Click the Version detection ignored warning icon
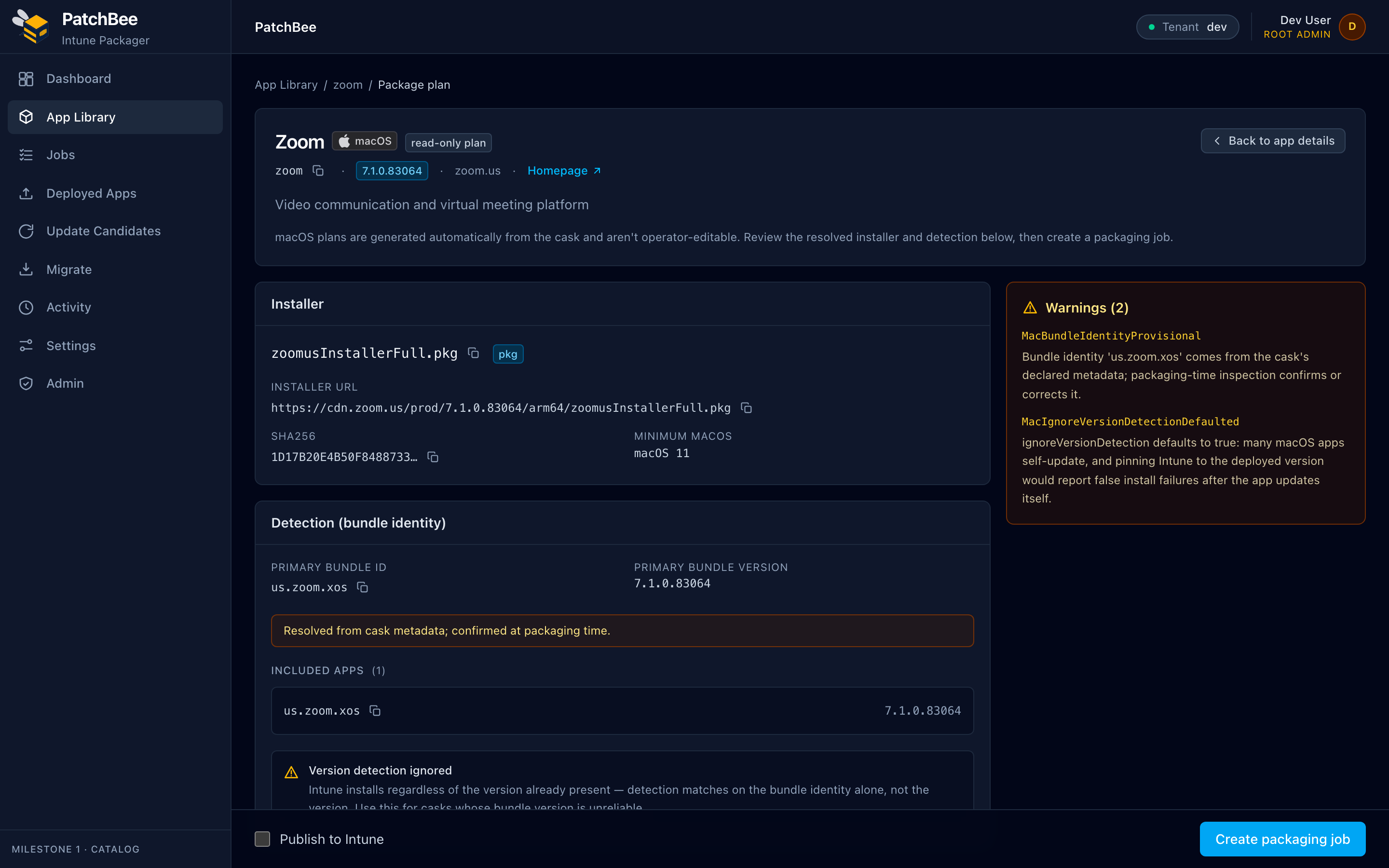Screen dimensions: 1389x868 click(292, 772)
